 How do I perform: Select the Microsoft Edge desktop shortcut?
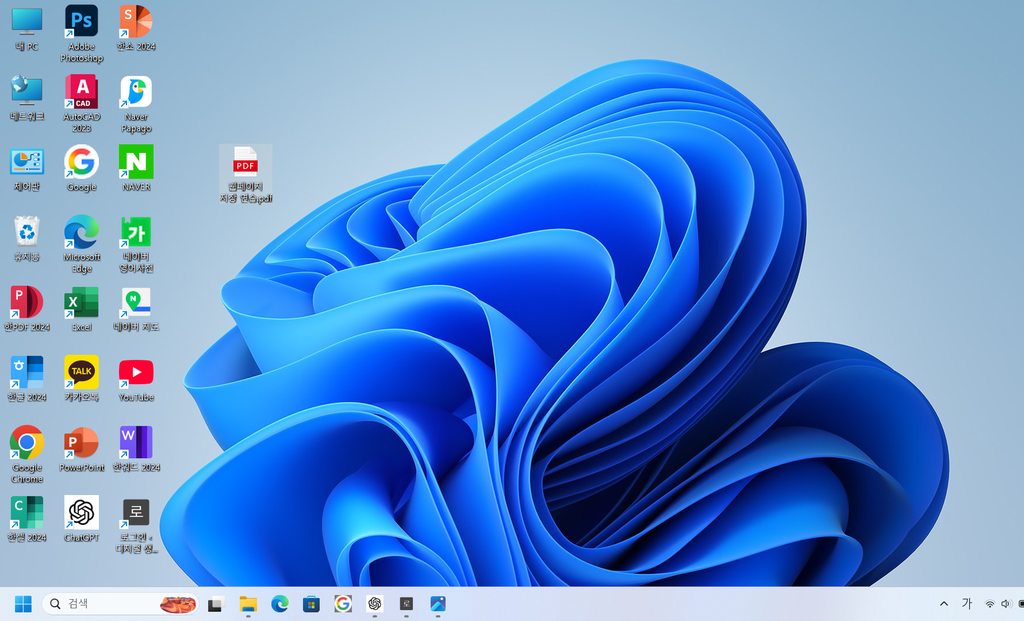[x=82, y=244]
